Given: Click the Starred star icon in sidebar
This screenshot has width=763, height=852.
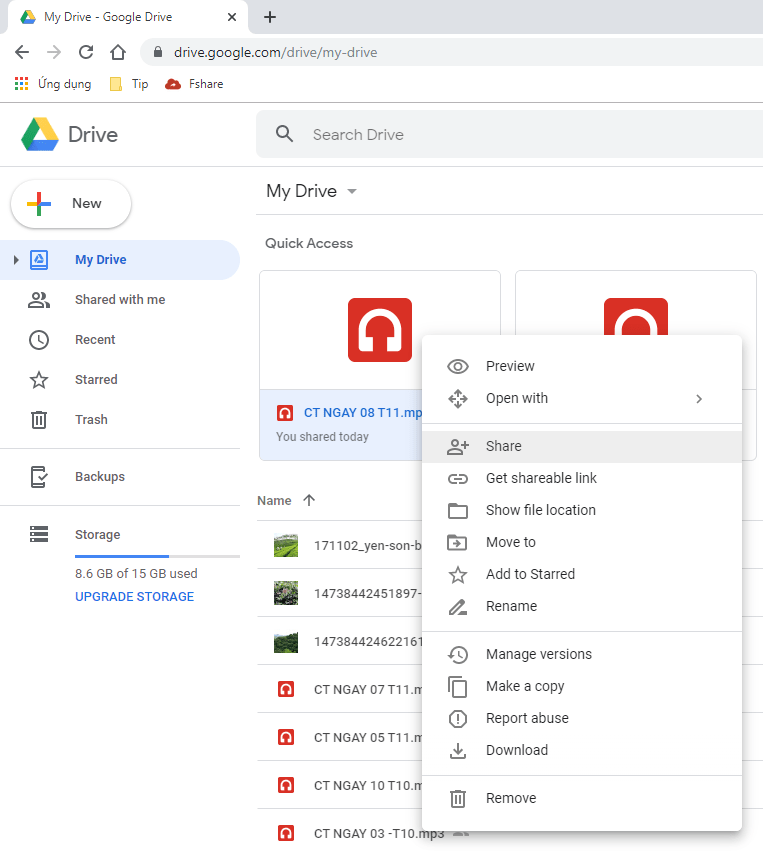Looking at the screenshot, I should (39, 380).
